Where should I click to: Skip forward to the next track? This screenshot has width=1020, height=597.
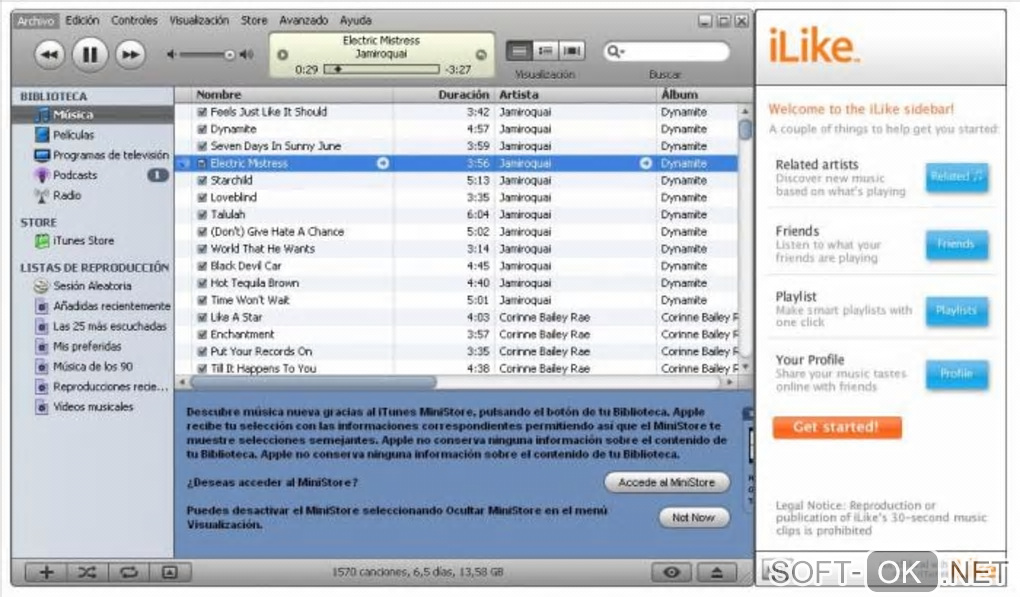click(130, 54)
